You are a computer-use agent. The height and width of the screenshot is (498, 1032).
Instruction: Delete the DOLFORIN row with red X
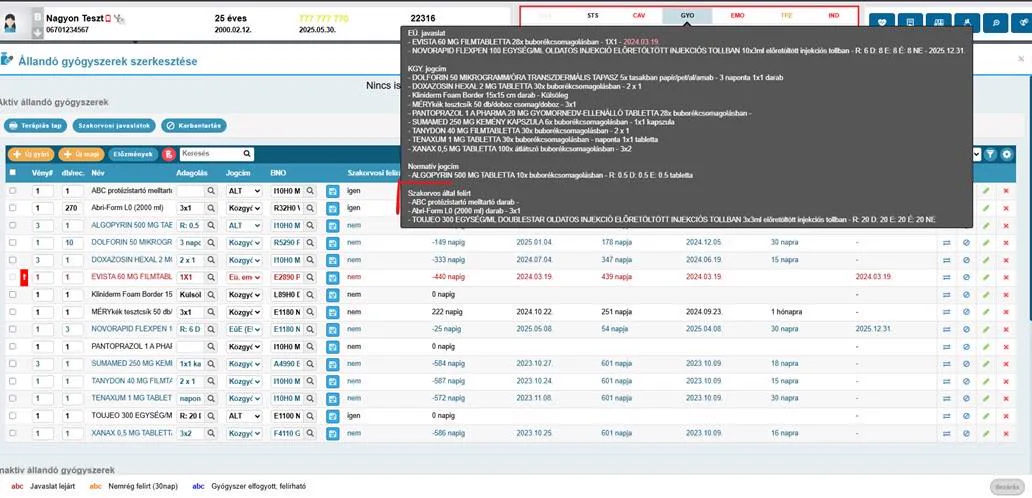coord(1006,243)
